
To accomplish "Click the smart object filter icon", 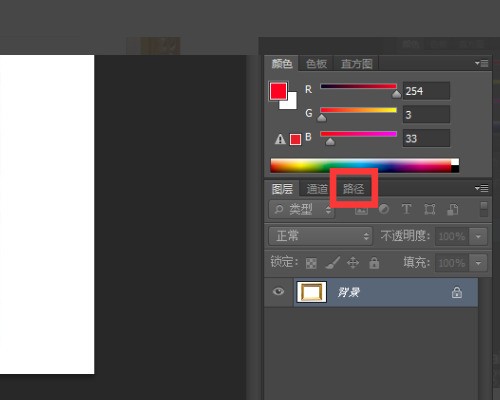I will click(x=453, y=209).
